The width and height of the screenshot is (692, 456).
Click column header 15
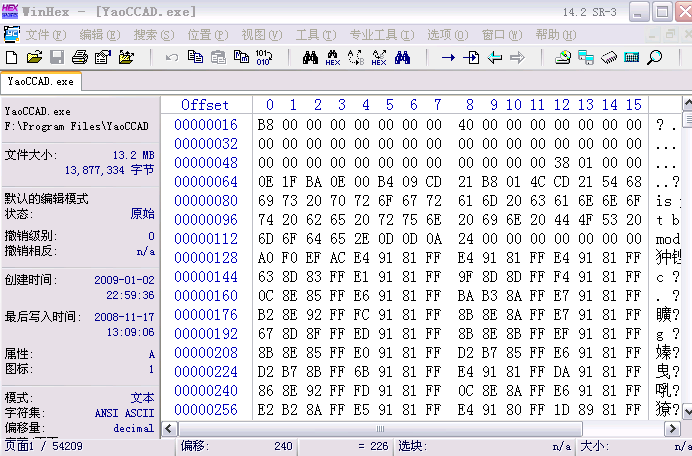tap(634, 105)
